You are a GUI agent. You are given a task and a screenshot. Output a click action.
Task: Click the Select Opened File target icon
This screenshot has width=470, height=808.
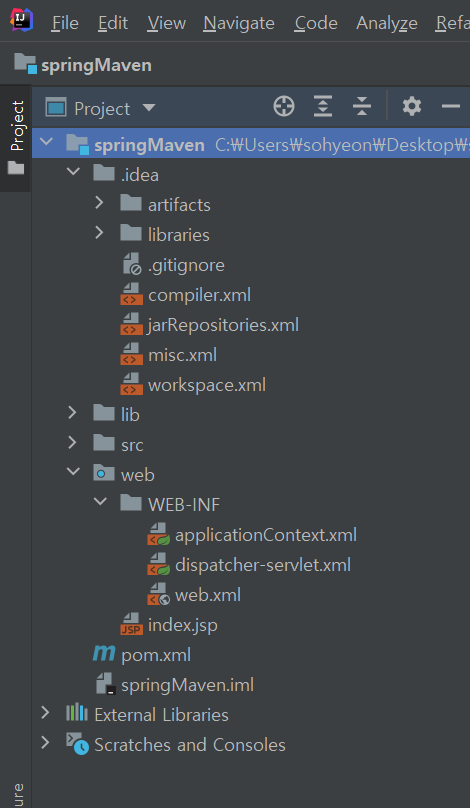coord(284,107)
